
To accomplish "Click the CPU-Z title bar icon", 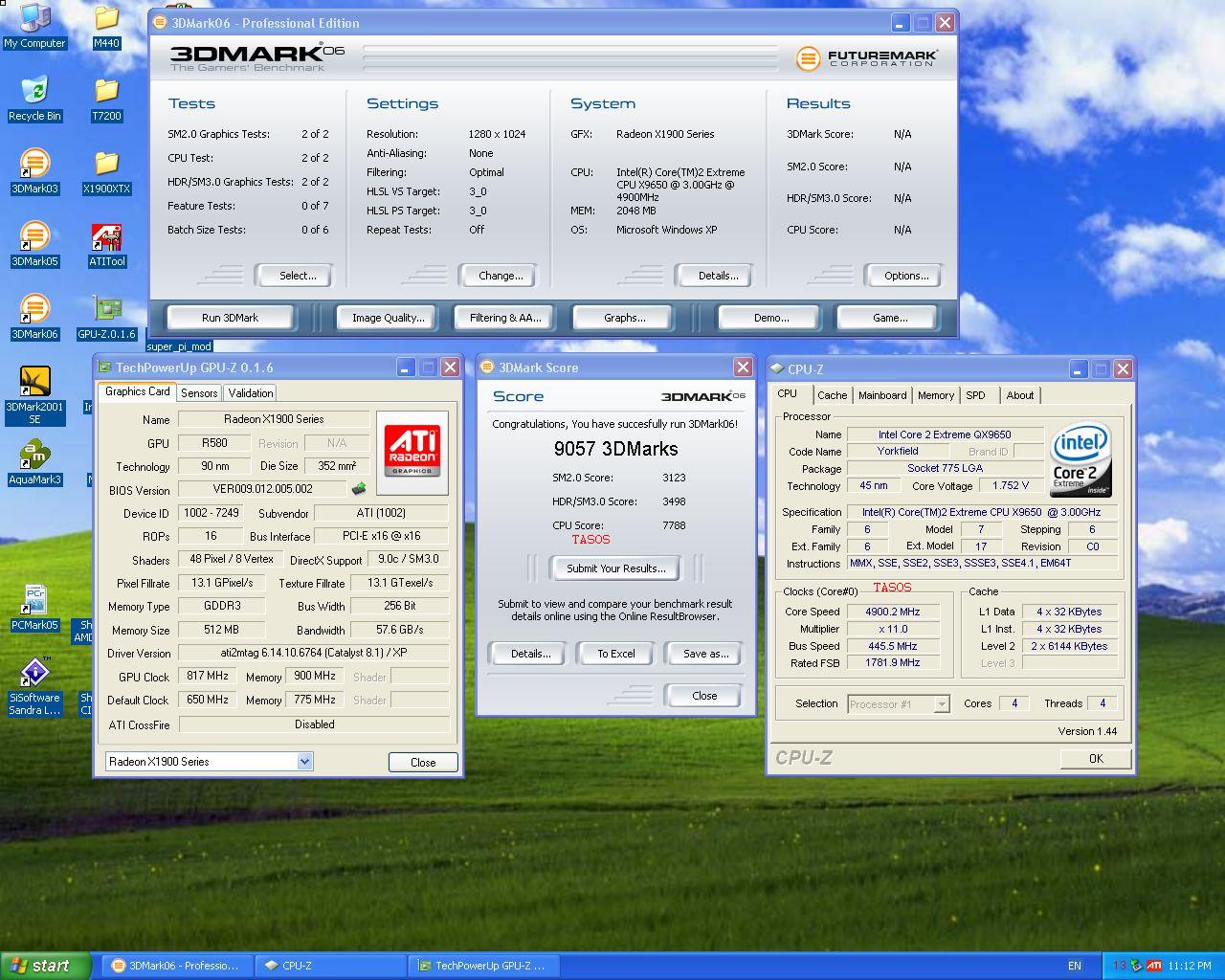I will tap(777, 368).
